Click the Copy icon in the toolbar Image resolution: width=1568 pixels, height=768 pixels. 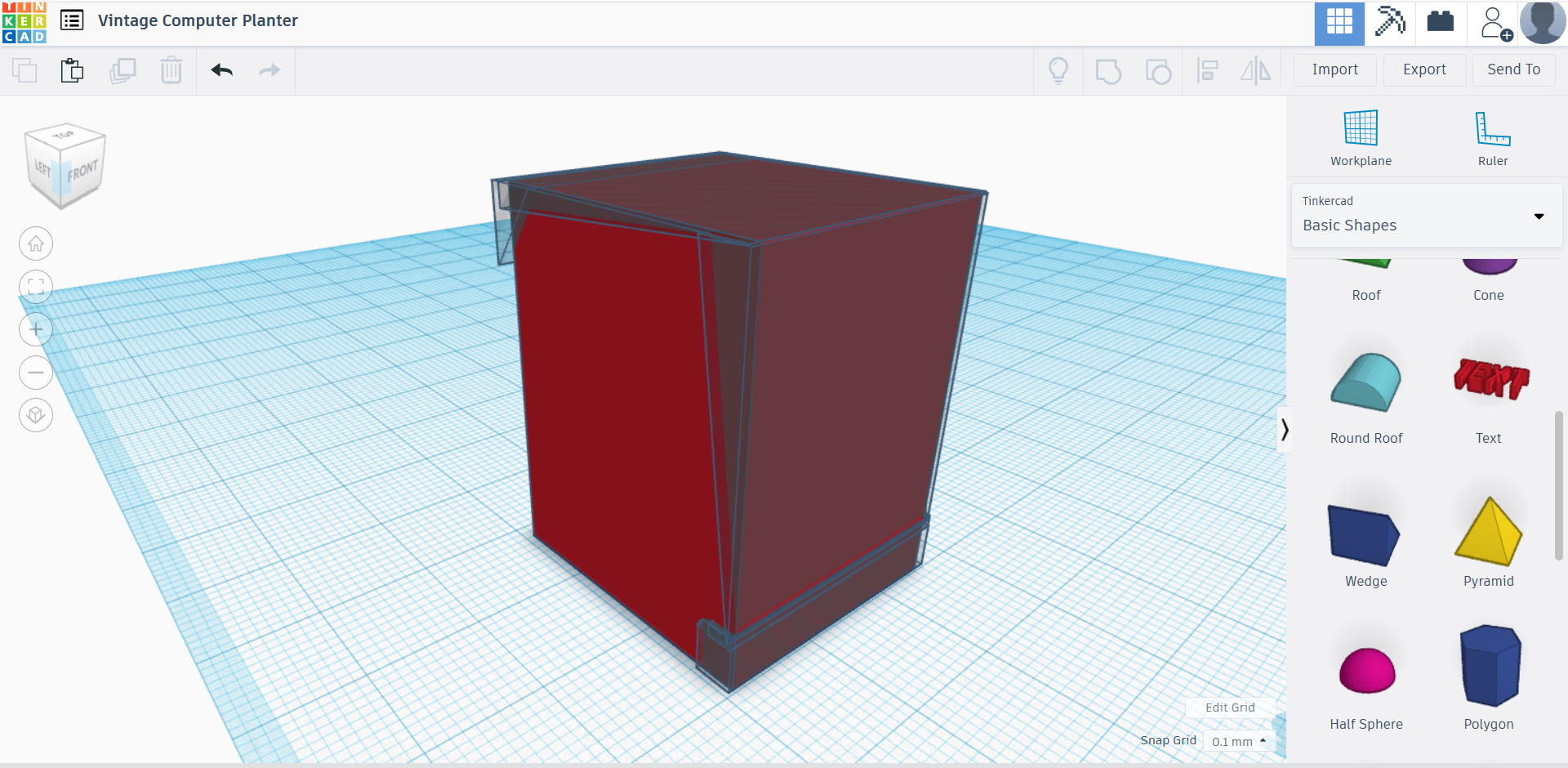[24, 70]
